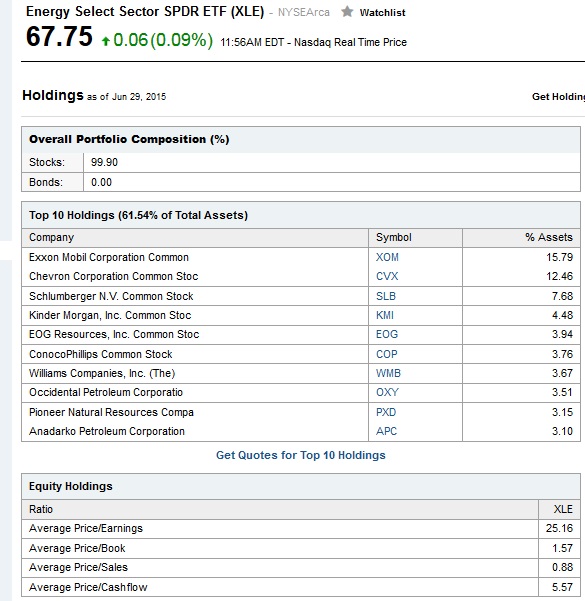Click the Company column header
Viewport: 585px width, 601px height.
[51, 237]
